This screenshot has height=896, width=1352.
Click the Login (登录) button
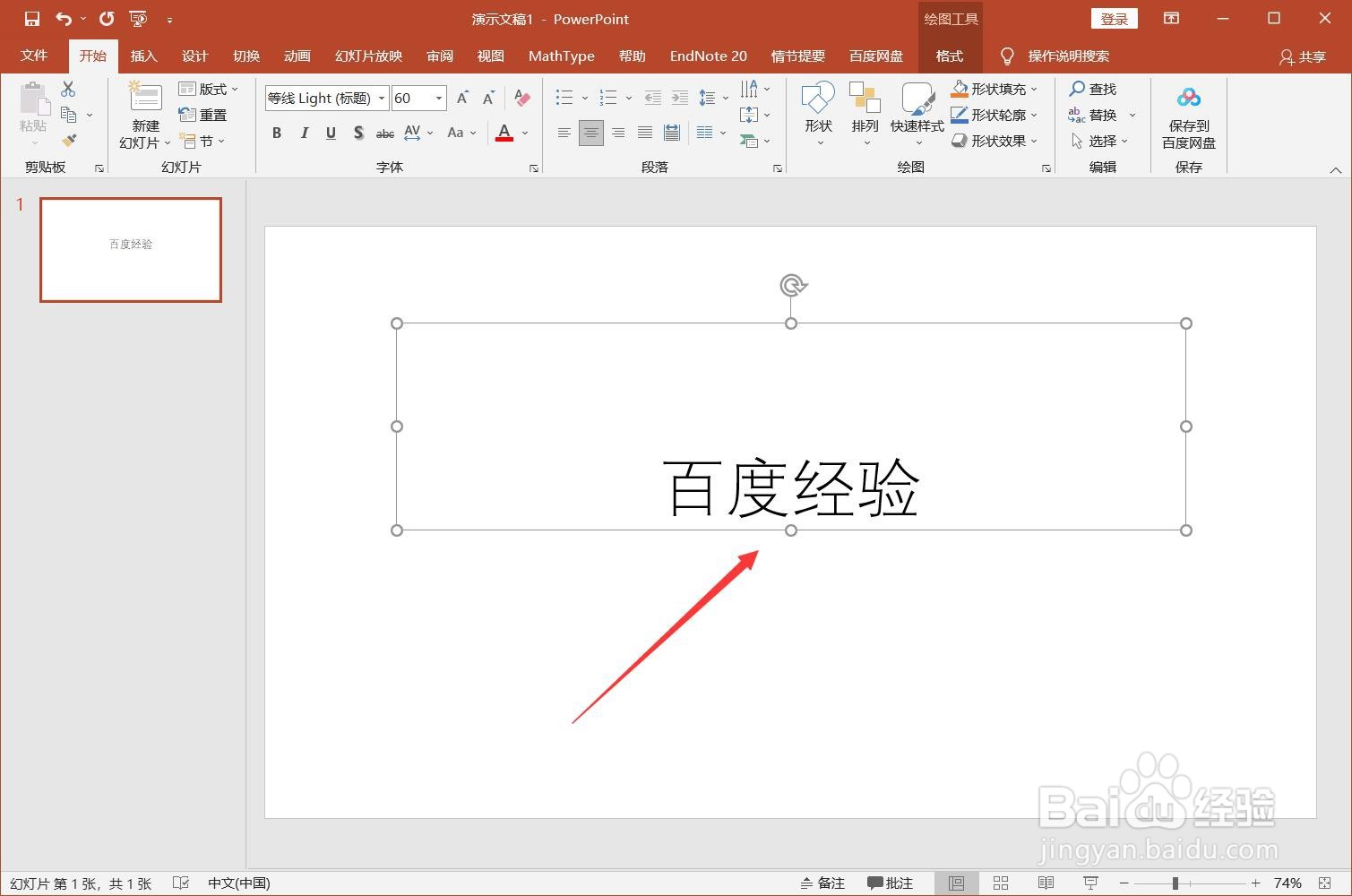click(x=1115, y=19)
